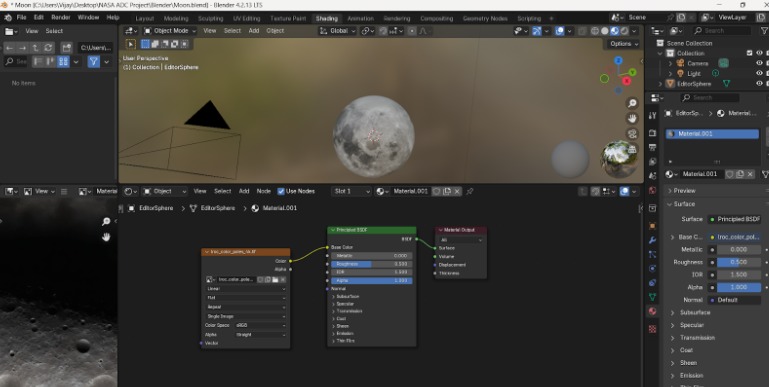Select rendered viewport shading
This screenshot has height=387, width=769.
click(x=624, y=31)
